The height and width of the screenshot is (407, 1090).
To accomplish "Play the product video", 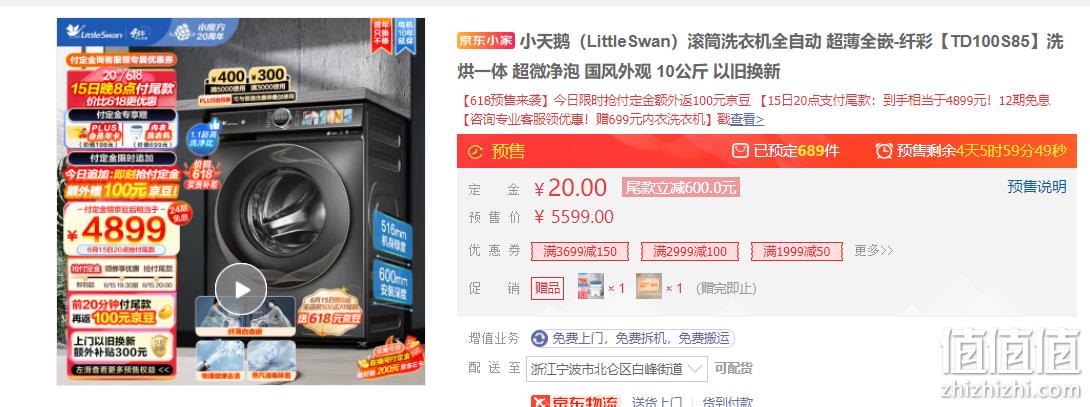I will (241, 289).
